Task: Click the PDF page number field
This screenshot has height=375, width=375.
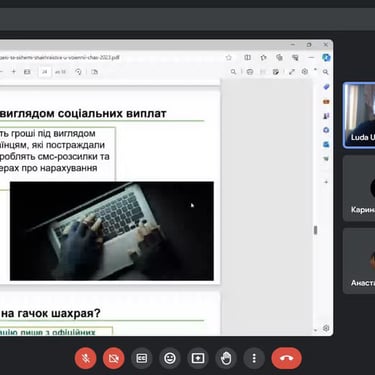Action: [45, 72]
